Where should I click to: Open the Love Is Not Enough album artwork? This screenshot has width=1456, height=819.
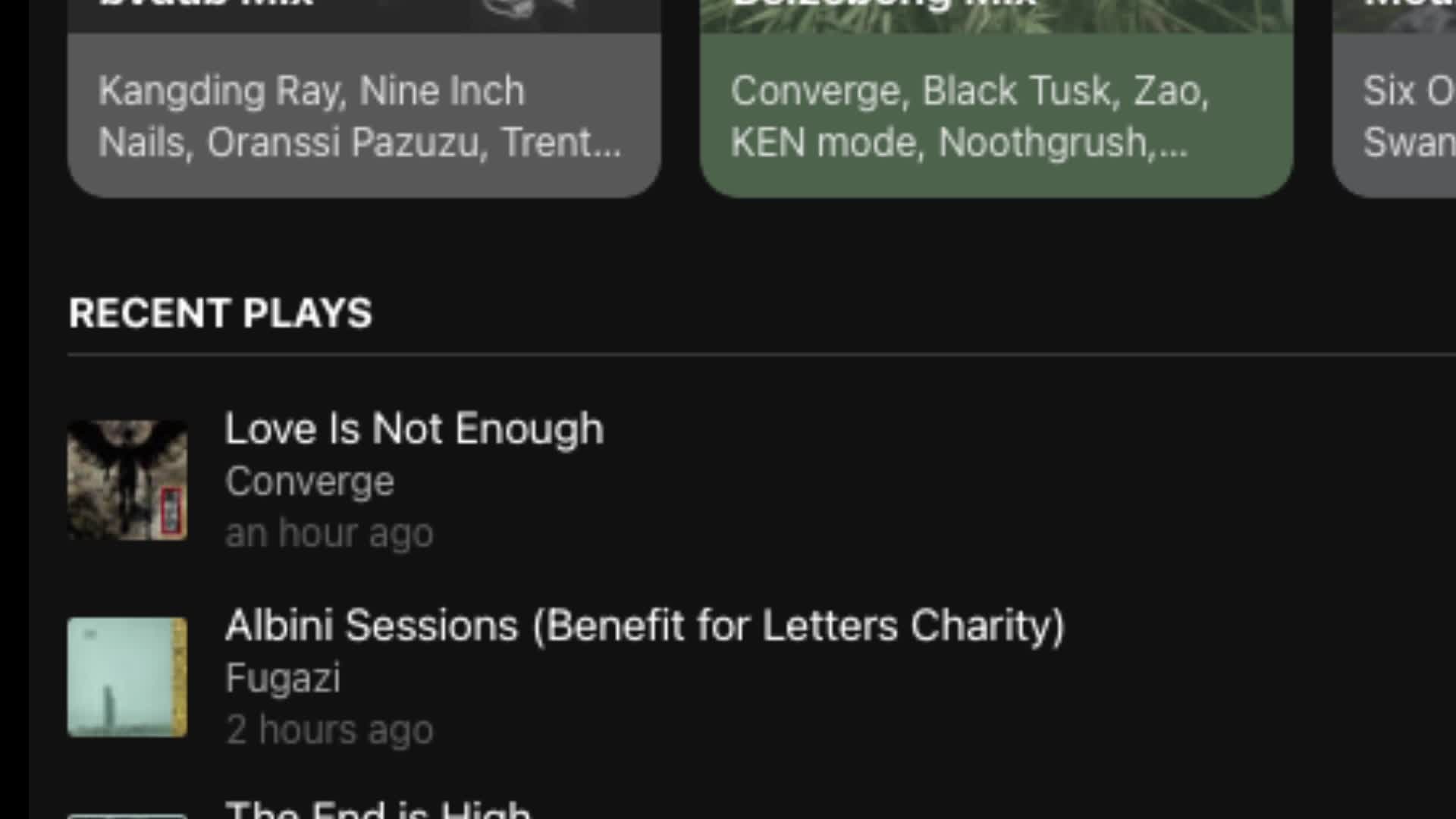coord(127,481)
